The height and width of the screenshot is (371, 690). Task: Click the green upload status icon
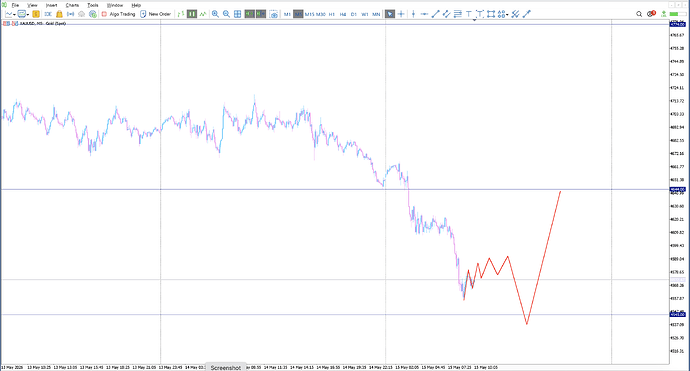click(664, 14)
